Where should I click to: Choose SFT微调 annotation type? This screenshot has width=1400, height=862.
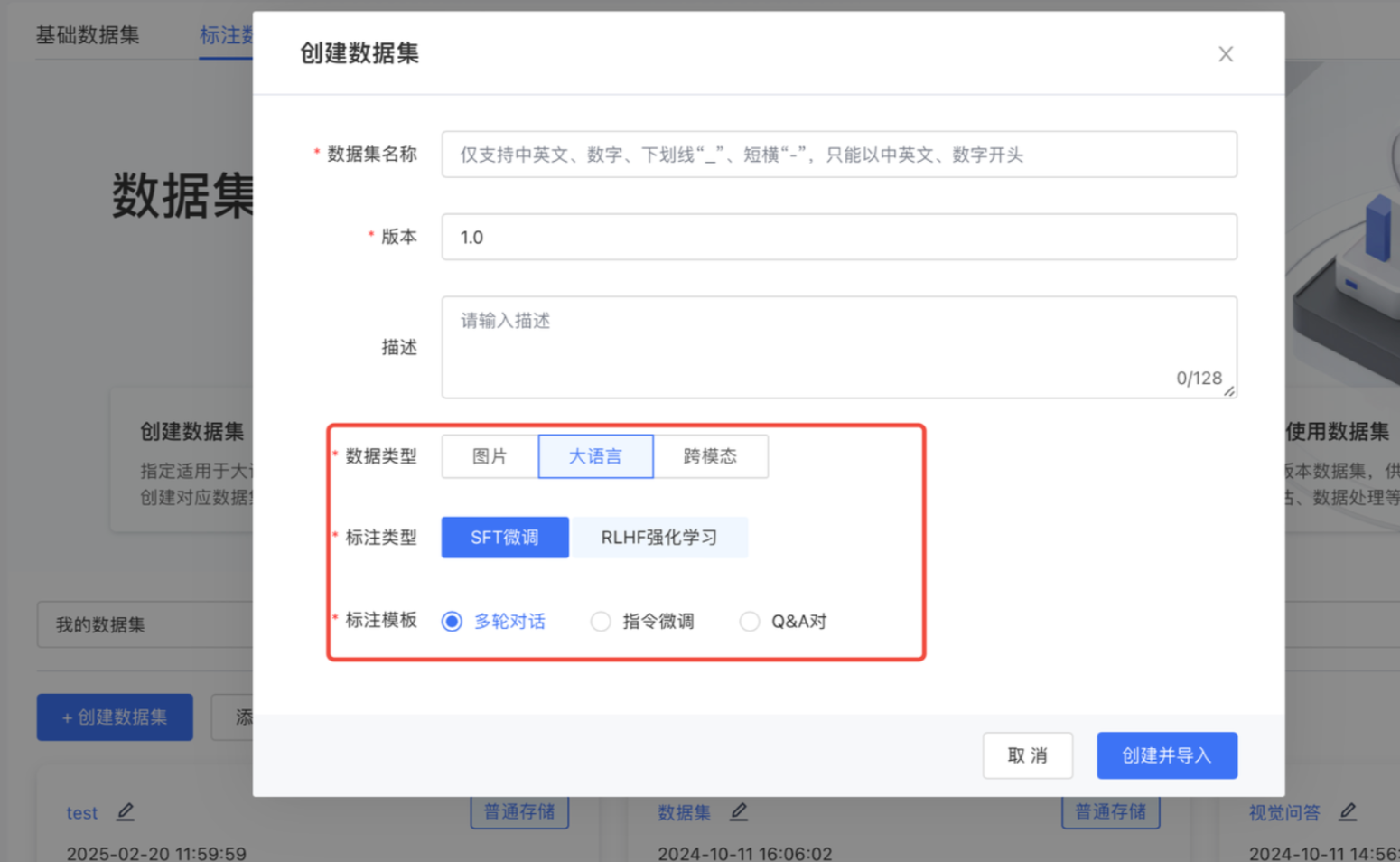(504, 538)
